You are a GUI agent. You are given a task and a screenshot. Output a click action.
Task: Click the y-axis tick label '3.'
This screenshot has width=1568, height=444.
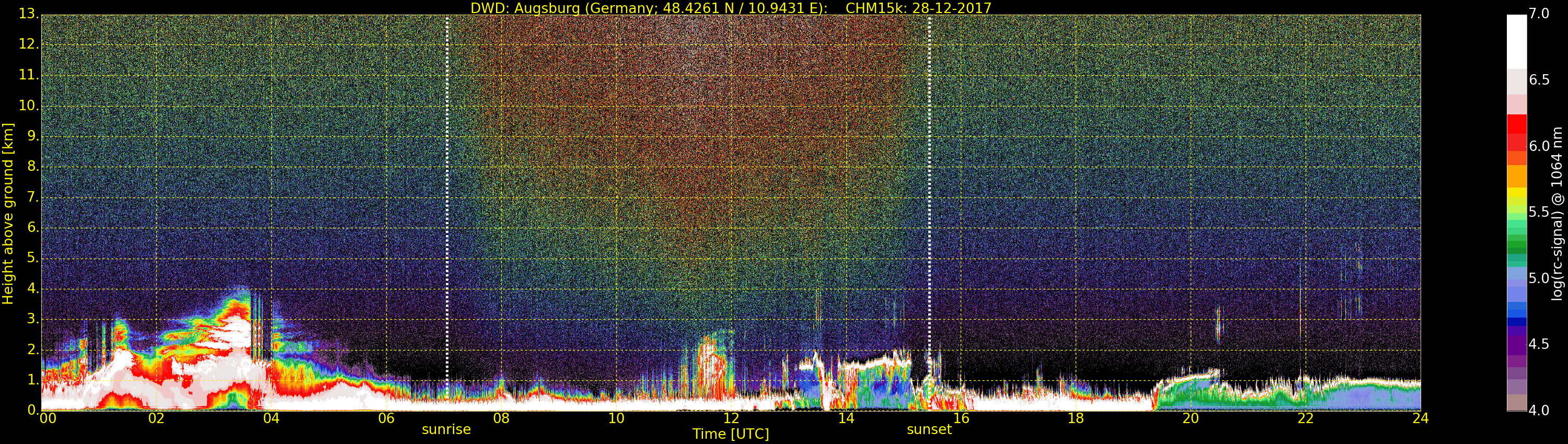click(33, 319)
